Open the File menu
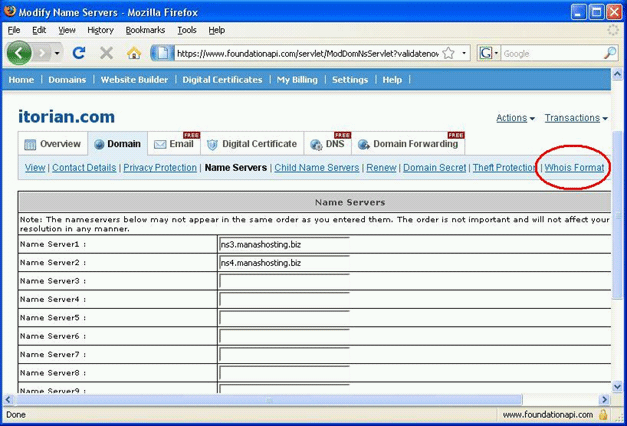The height and width of the screenshot is (426, 627). point(14,30)
